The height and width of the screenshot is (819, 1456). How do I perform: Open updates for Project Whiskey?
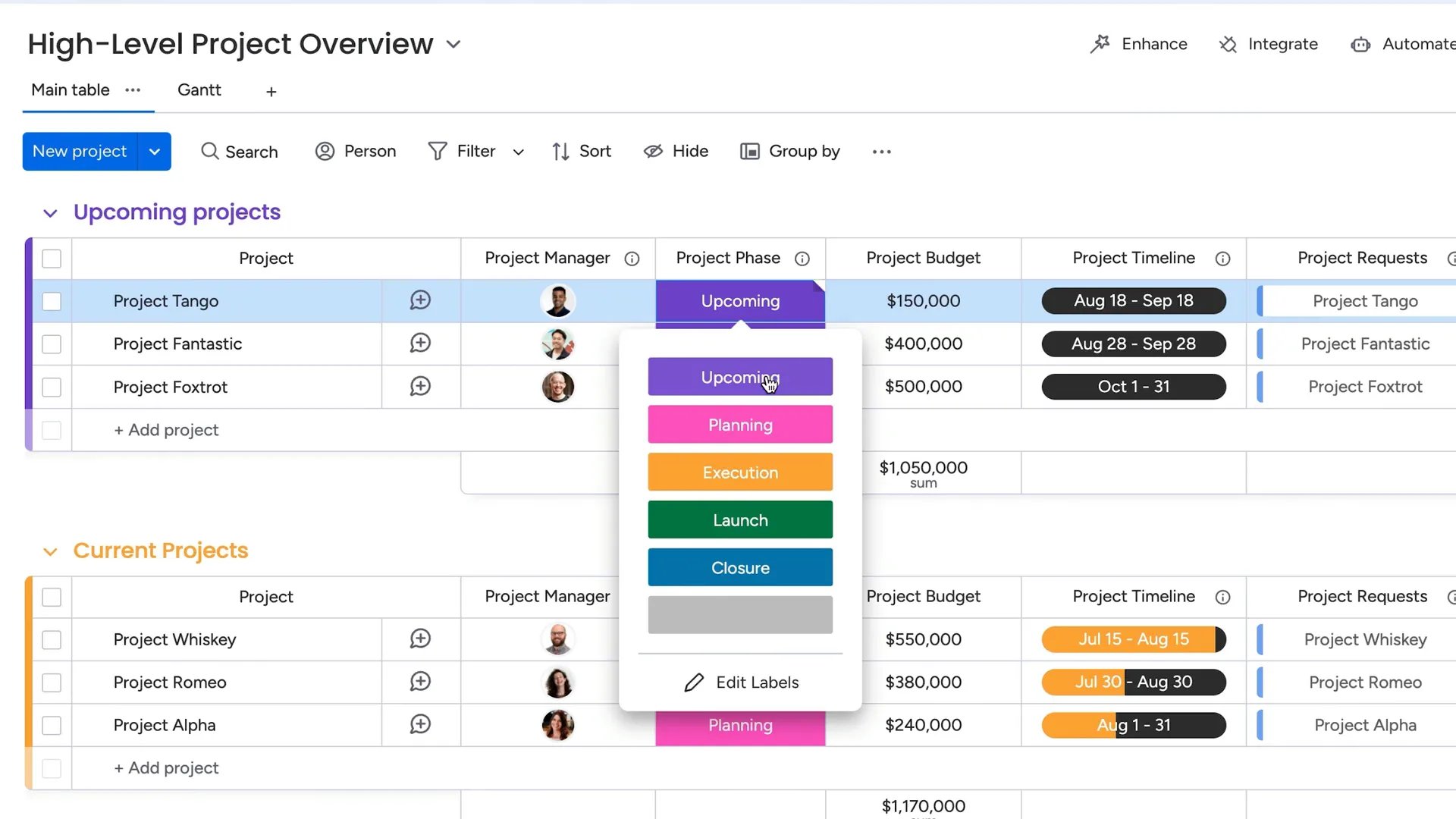[420, 639]
